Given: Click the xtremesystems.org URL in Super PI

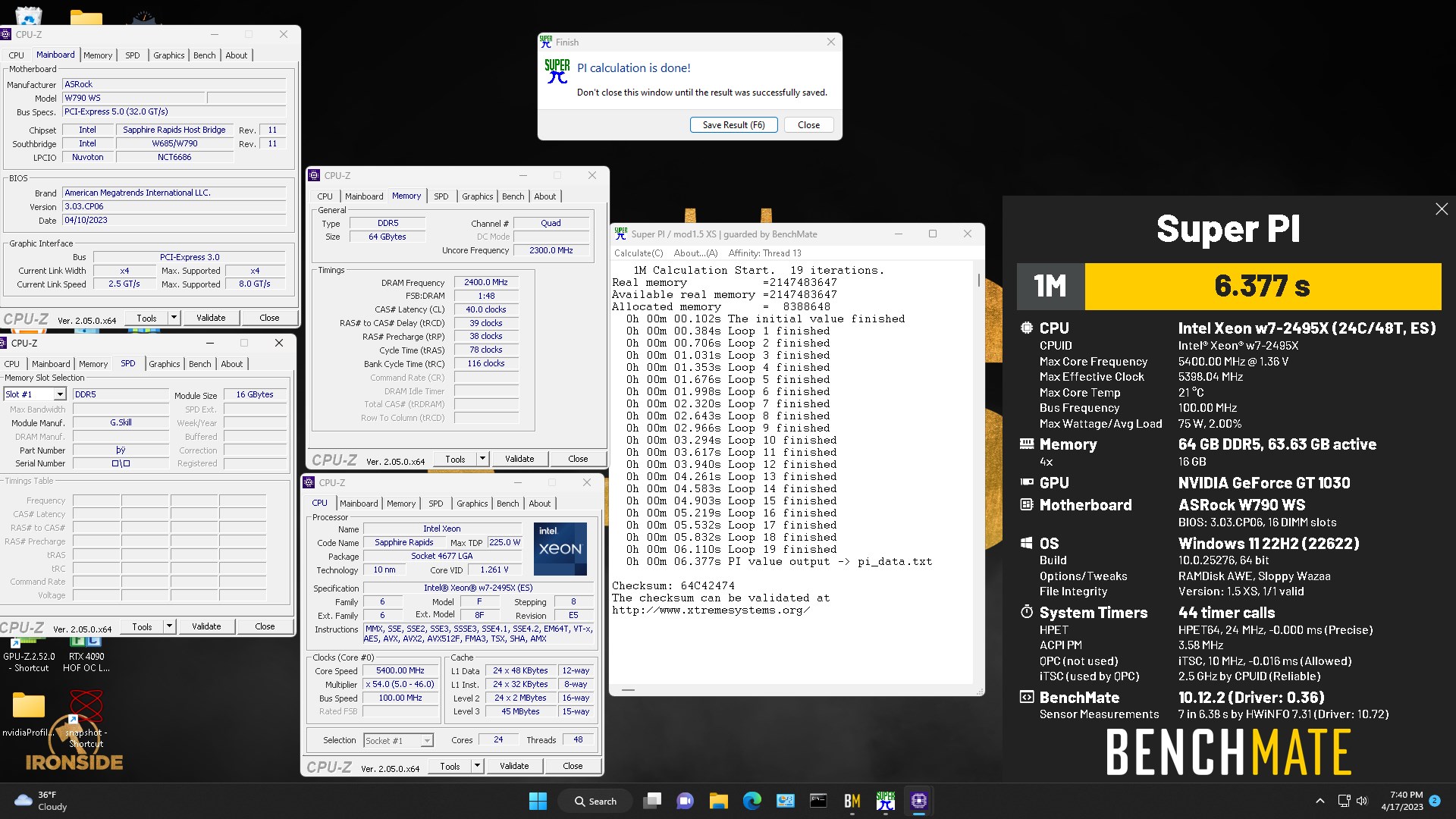Looking at the screenshot, I should click(711, 610).
